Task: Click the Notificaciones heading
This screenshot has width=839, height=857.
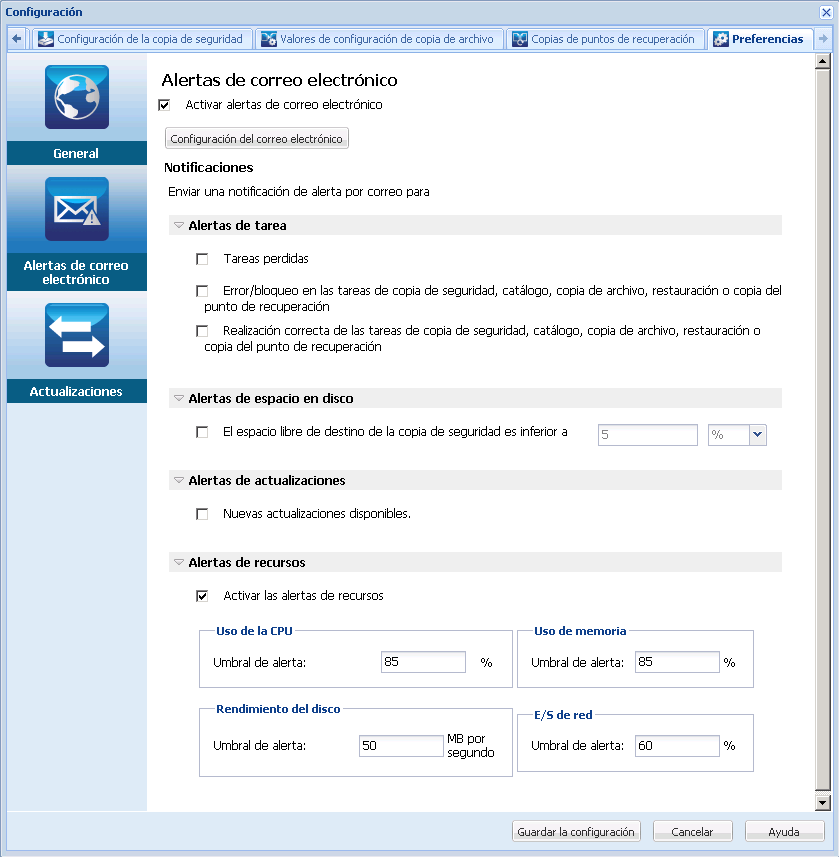Action: click(x=209, y=167)
